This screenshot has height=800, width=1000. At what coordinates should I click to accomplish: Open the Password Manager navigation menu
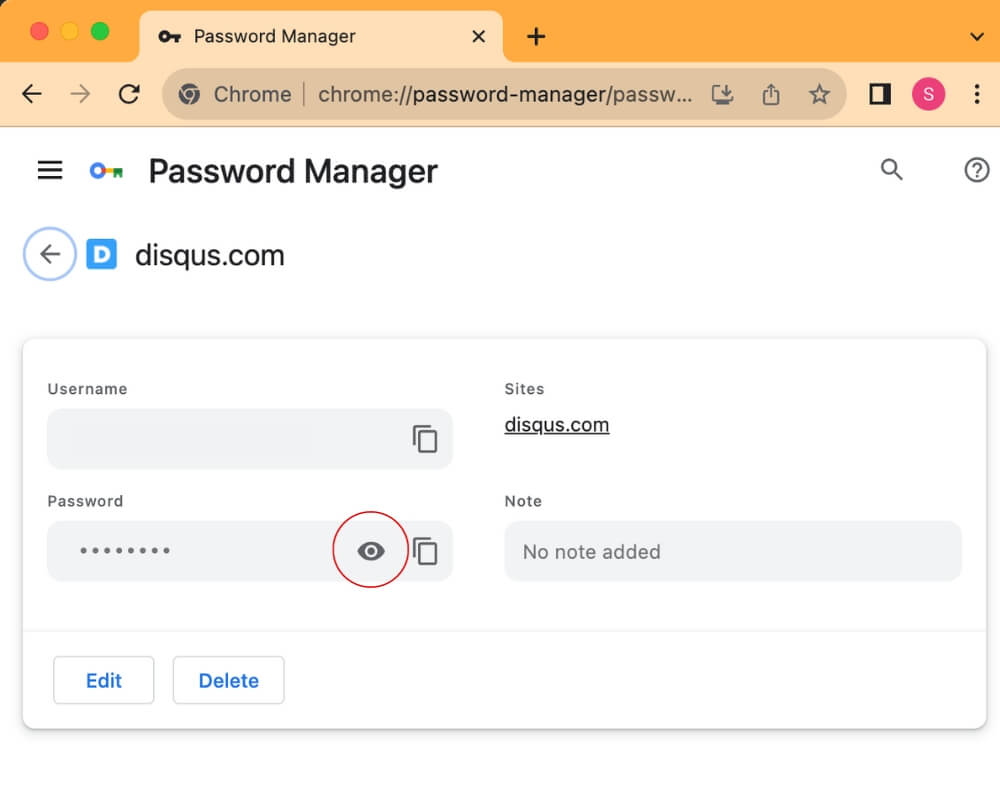click(49, 170)
